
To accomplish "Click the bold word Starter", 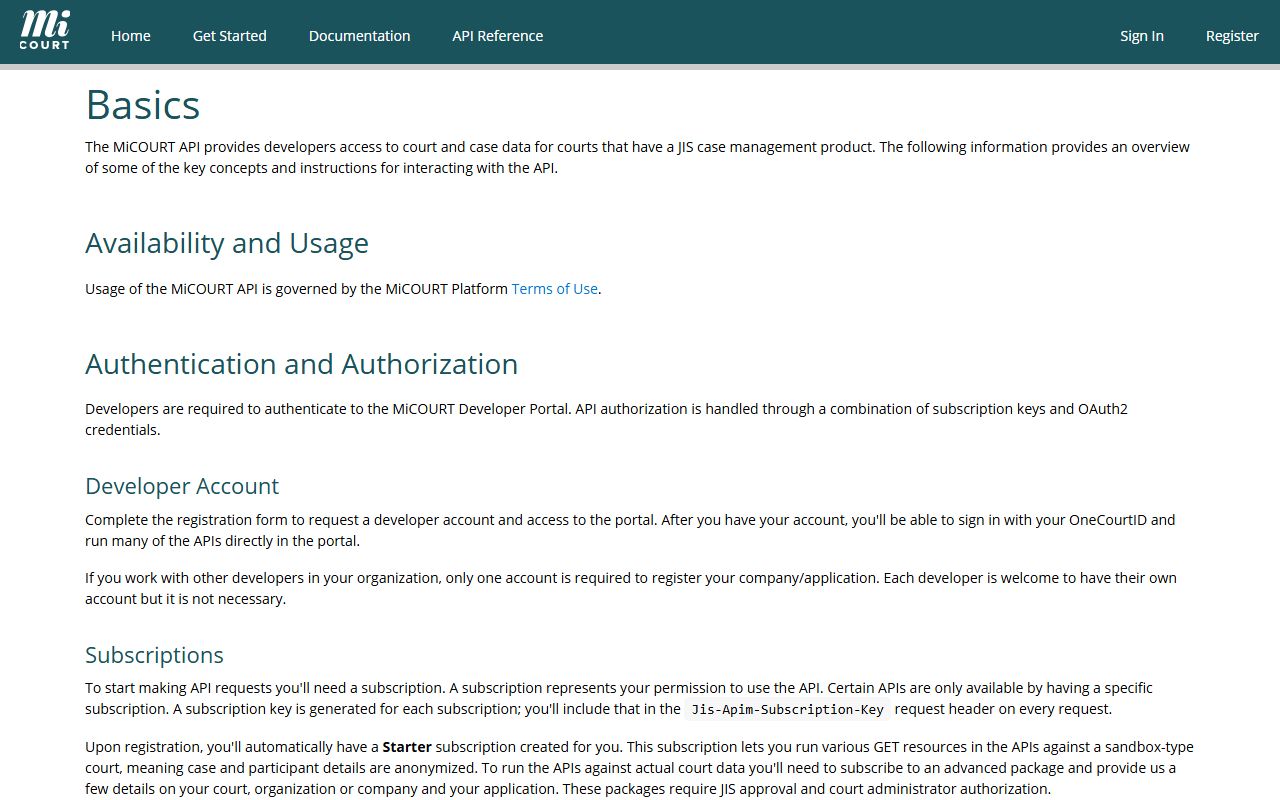I will pyautogui.click(x=407, y=747).
